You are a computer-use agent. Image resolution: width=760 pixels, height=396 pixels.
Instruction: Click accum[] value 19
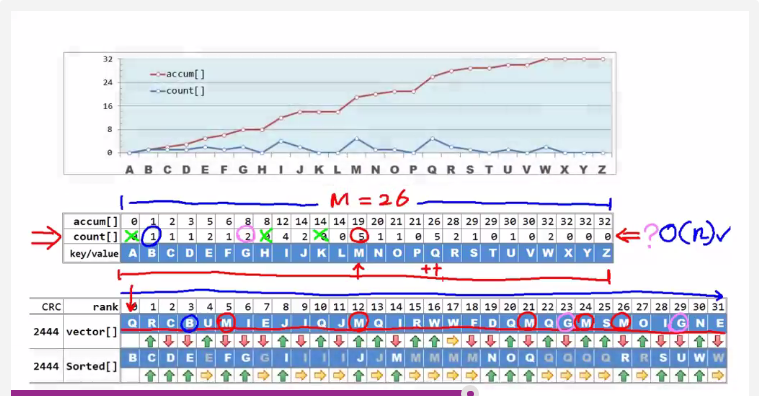[x=358, y=222]
